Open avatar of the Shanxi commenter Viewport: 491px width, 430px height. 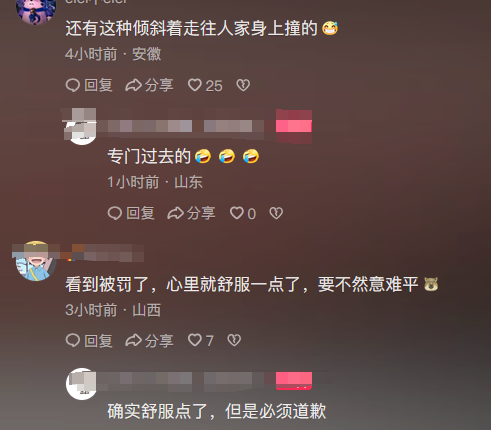click(36, 261)
